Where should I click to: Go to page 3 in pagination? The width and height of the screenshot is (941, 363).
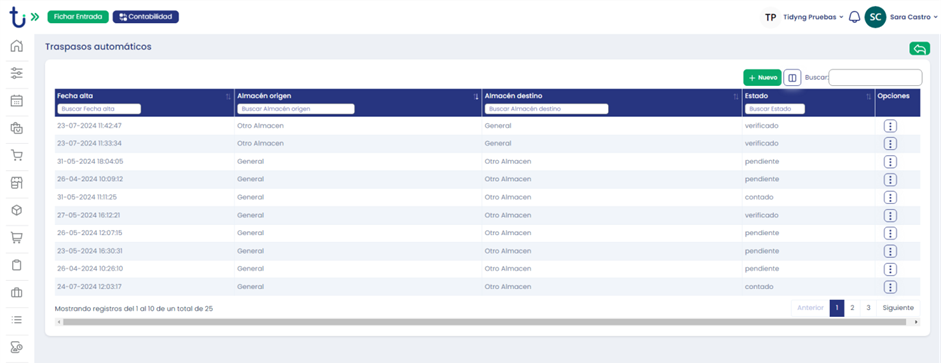(868, 308)
